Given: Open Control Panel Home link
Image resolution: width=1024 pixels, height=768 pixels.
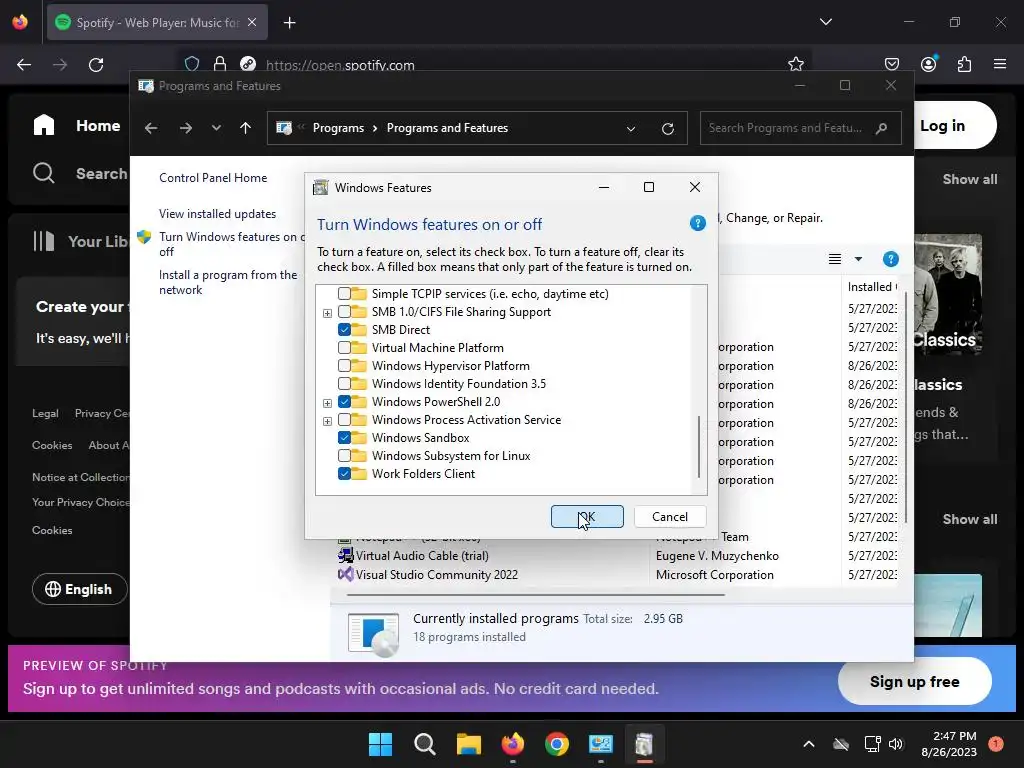Looking at the screenshot, I should [x=213, y=178].
